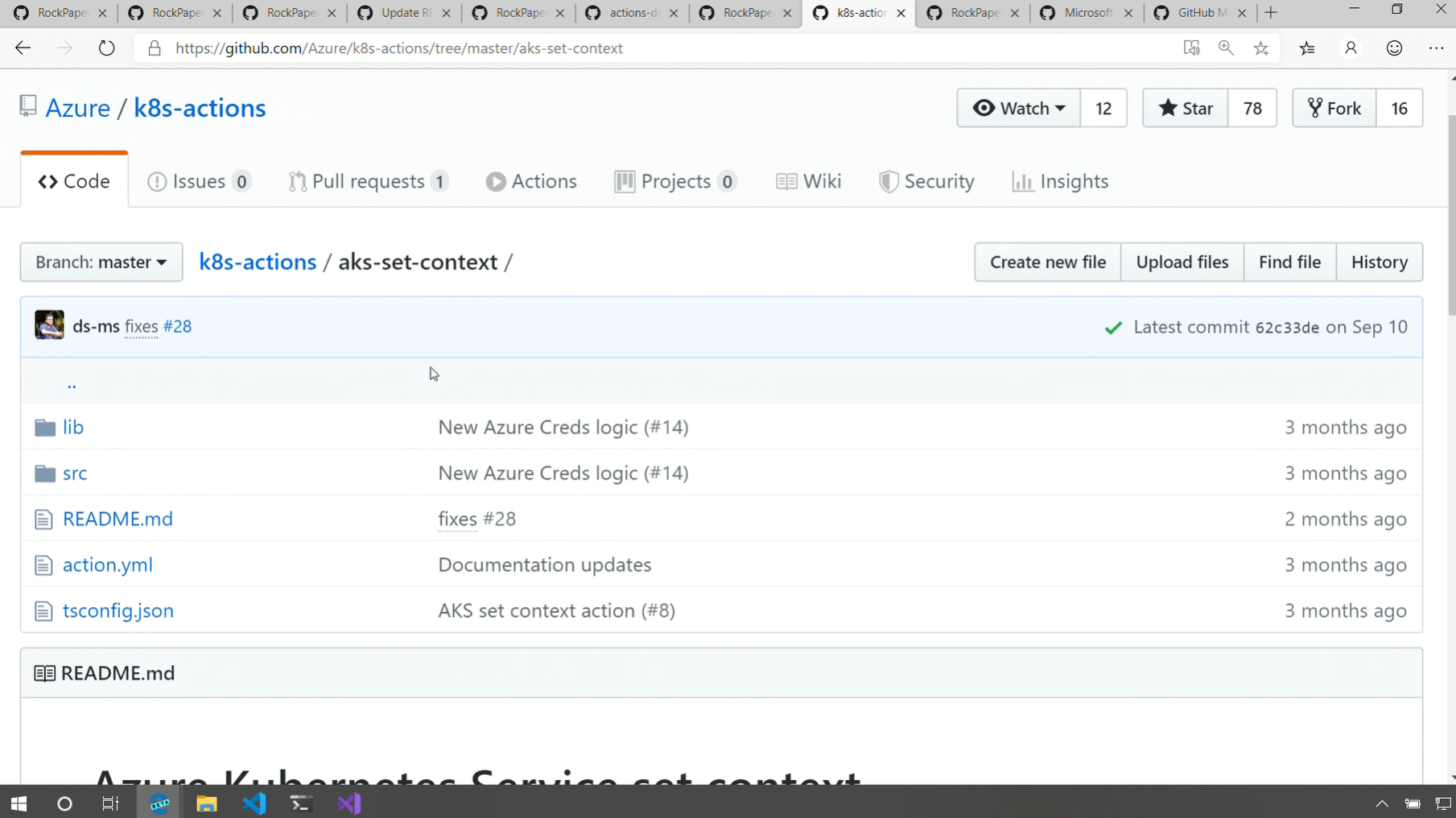Screen dimensions: 1456x818
Task: Click Find file button
Action: pyautogui.click(x=1290, y=262)
